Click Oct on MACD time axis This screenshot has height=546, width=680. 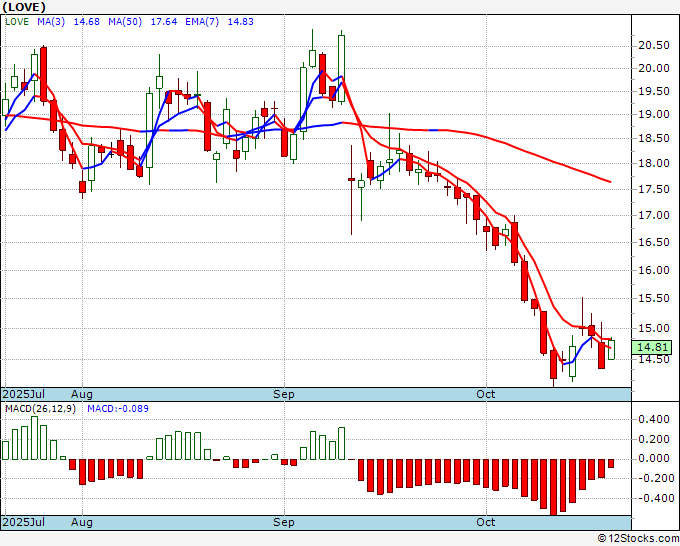coord(486,522)
